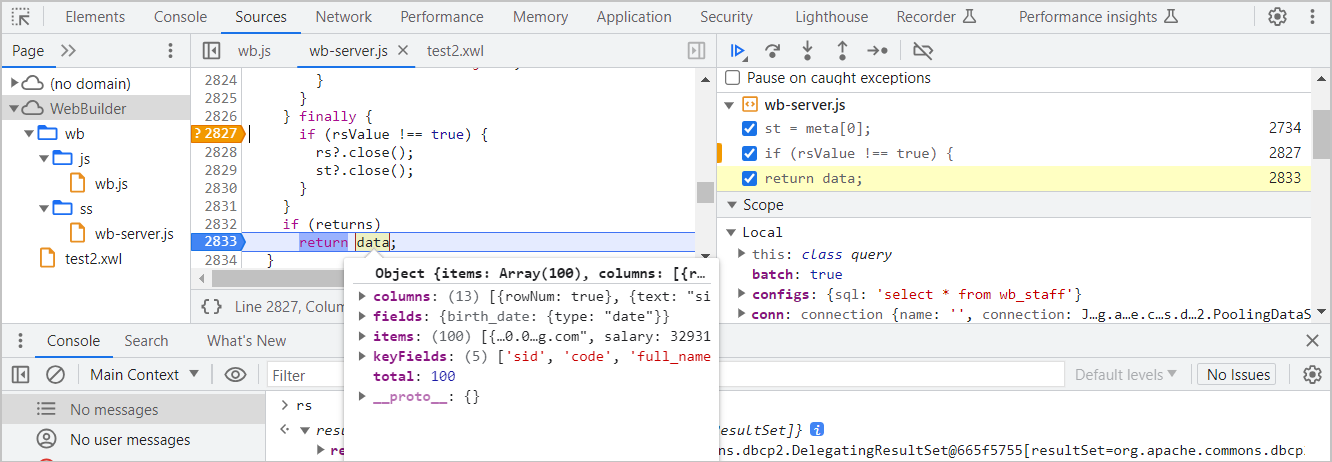Switch to the Network tab
Image resolution: width=1332 pixels, height=462 pixels.
point(344,17)
